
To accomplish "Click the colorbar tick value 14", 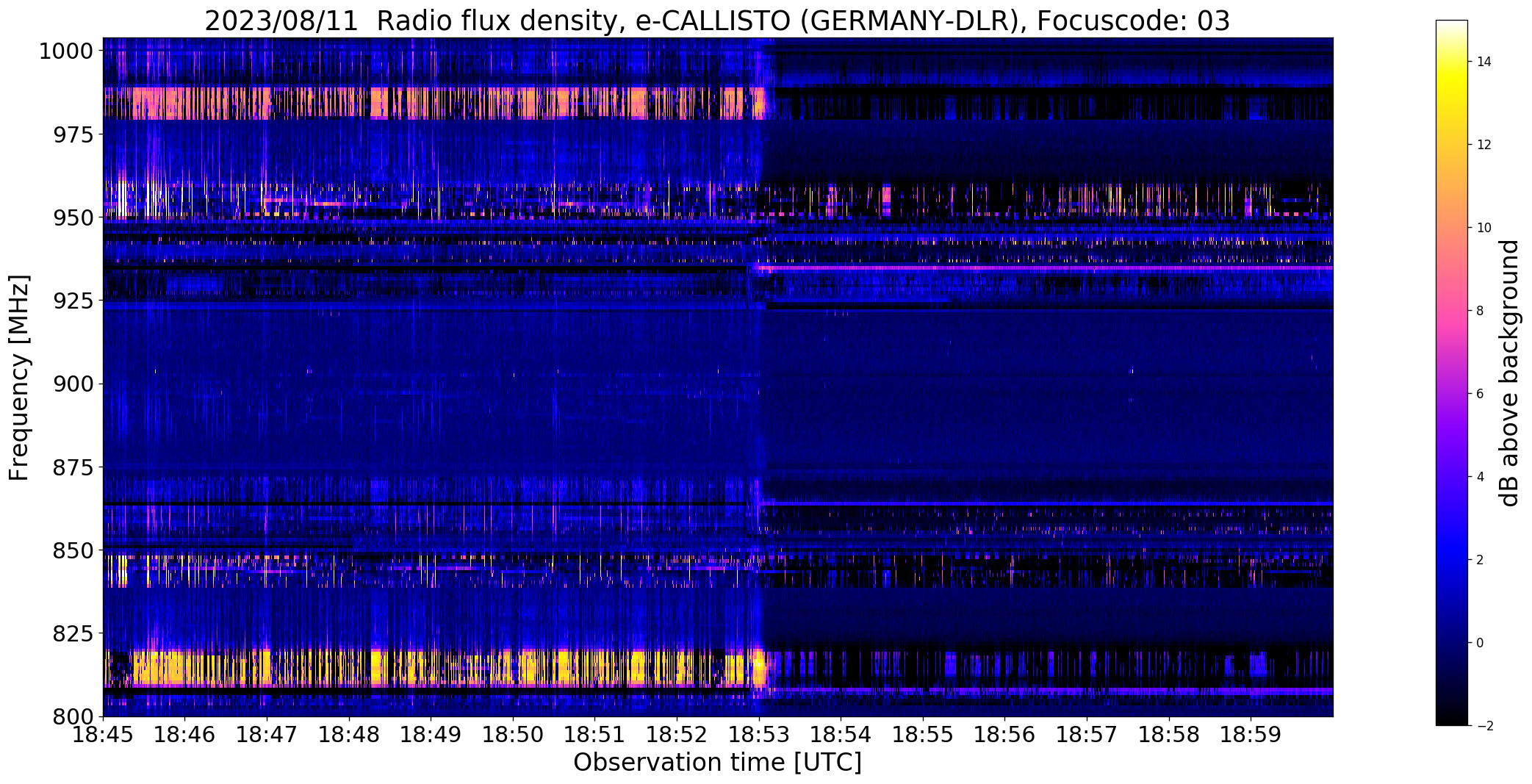I will (x=1484, y=62).
